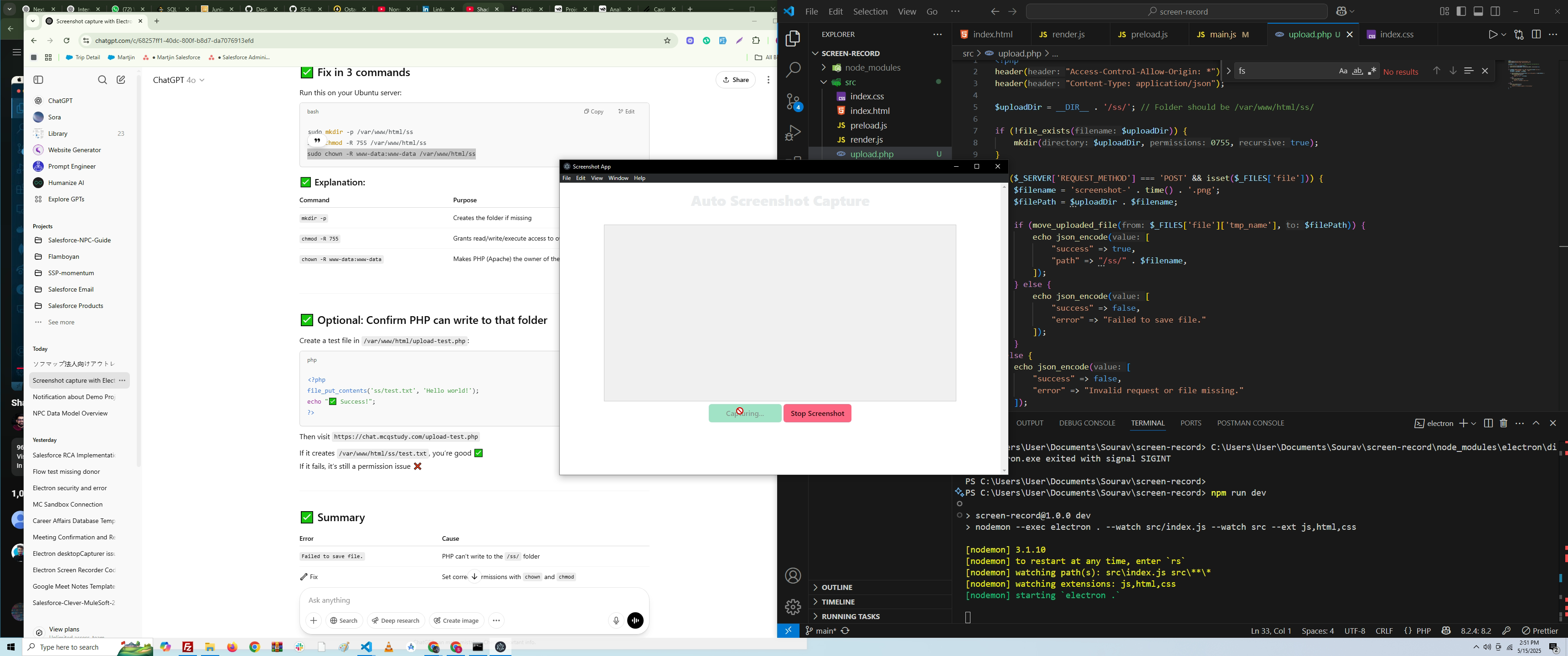Toggle Match Case in find widget
Screen dimensions: 1568x656
(x=1343, y=71)
